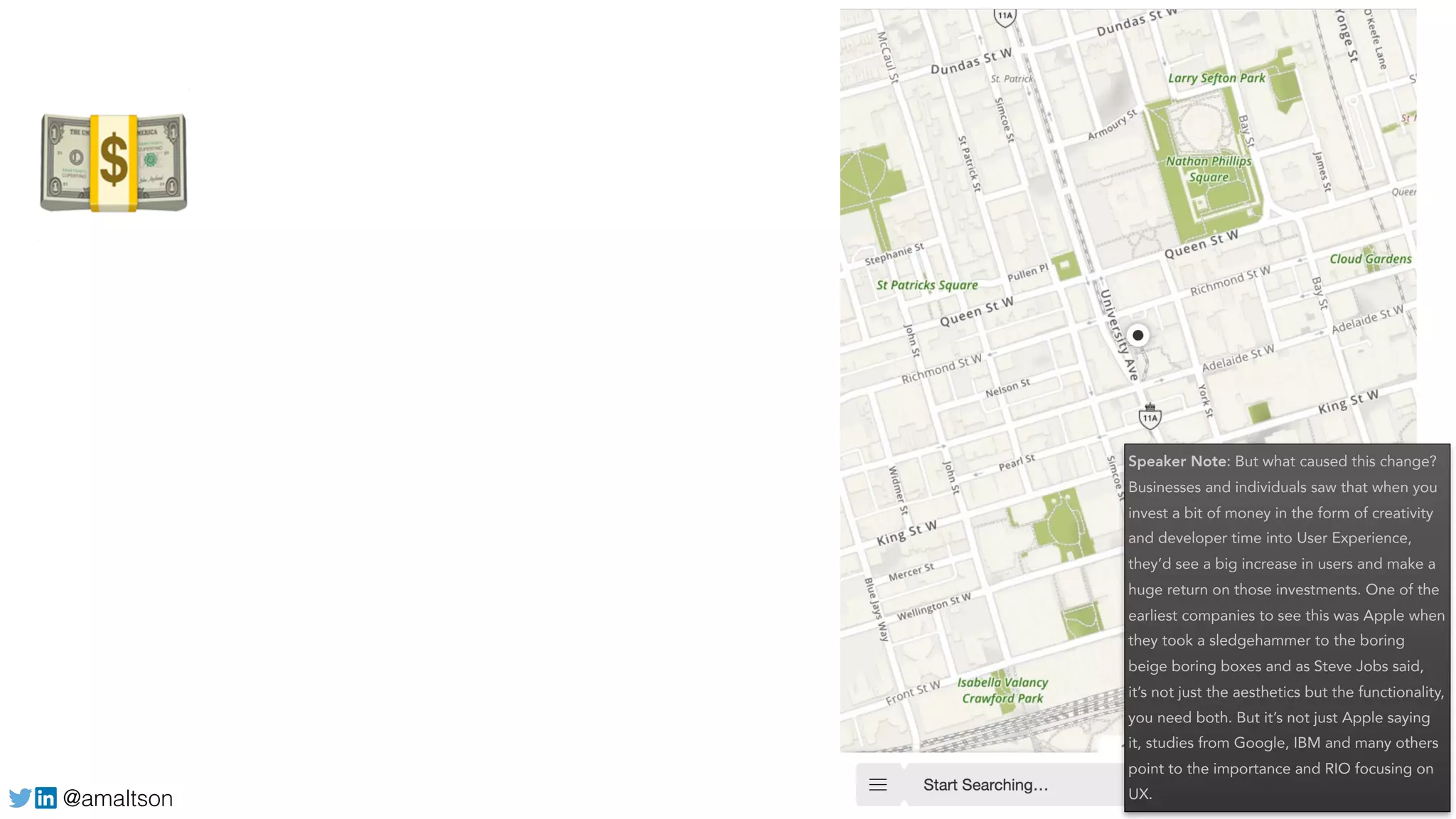Click the St Patricks Square label
The image size is (1456, 819).
pos(927,285)
